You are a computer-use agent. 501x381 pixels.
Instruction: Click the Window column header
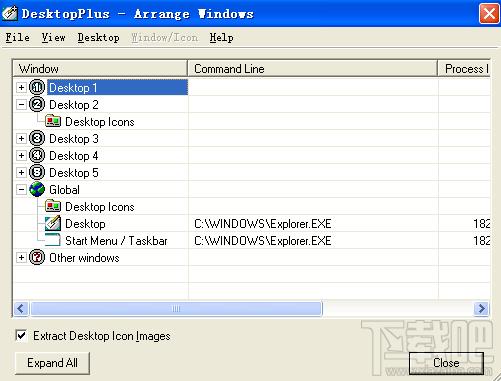[100, 69]
